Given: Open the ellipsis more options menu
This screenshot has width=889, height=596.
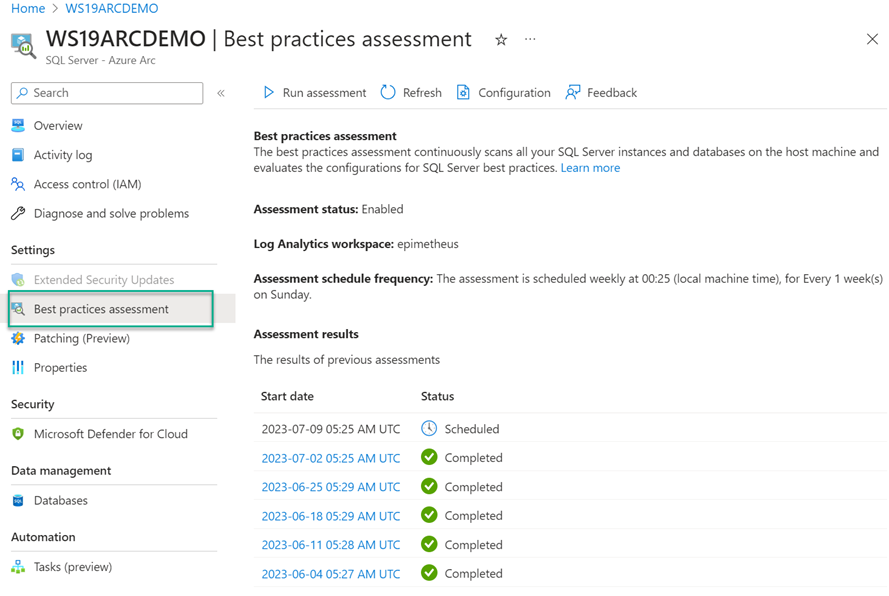Looking at the screenshot, I should pos(530,40).
